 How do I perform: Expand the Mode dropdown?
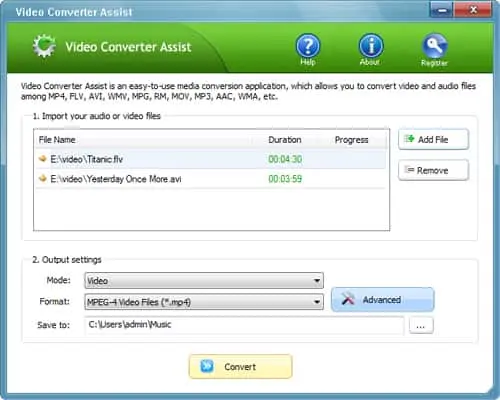tap(204, 280)
